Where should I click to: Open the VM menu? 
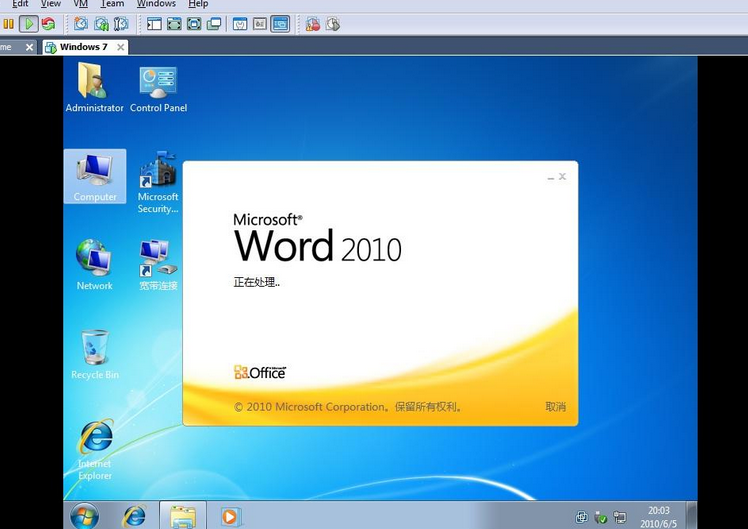click(x=81, y=4)
